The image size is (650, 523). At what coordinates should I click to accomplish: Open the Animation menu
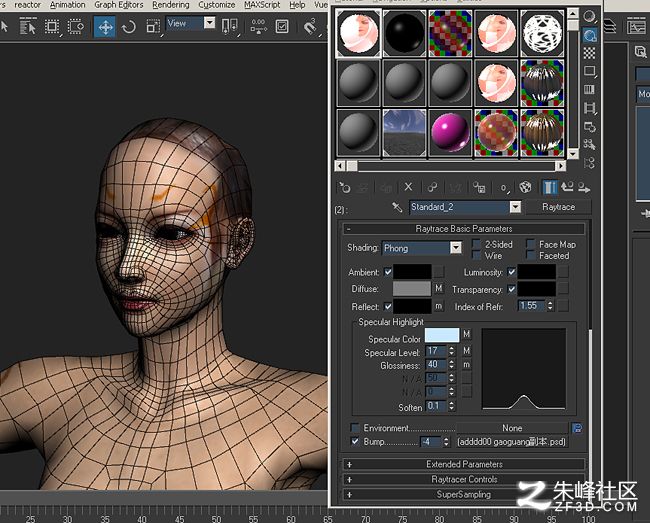pos(68,5)
